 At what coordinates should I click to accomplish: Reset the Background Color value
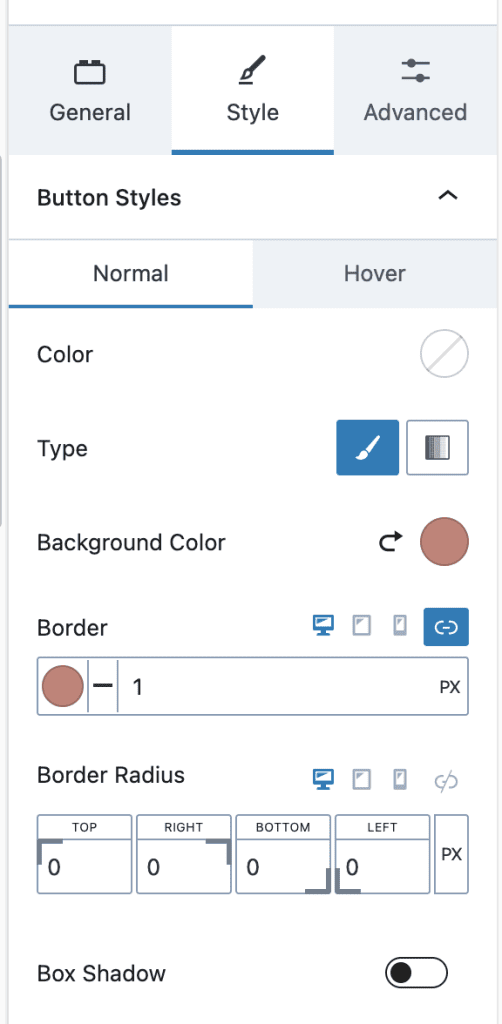pyautogui.click(x=391, y=541)
